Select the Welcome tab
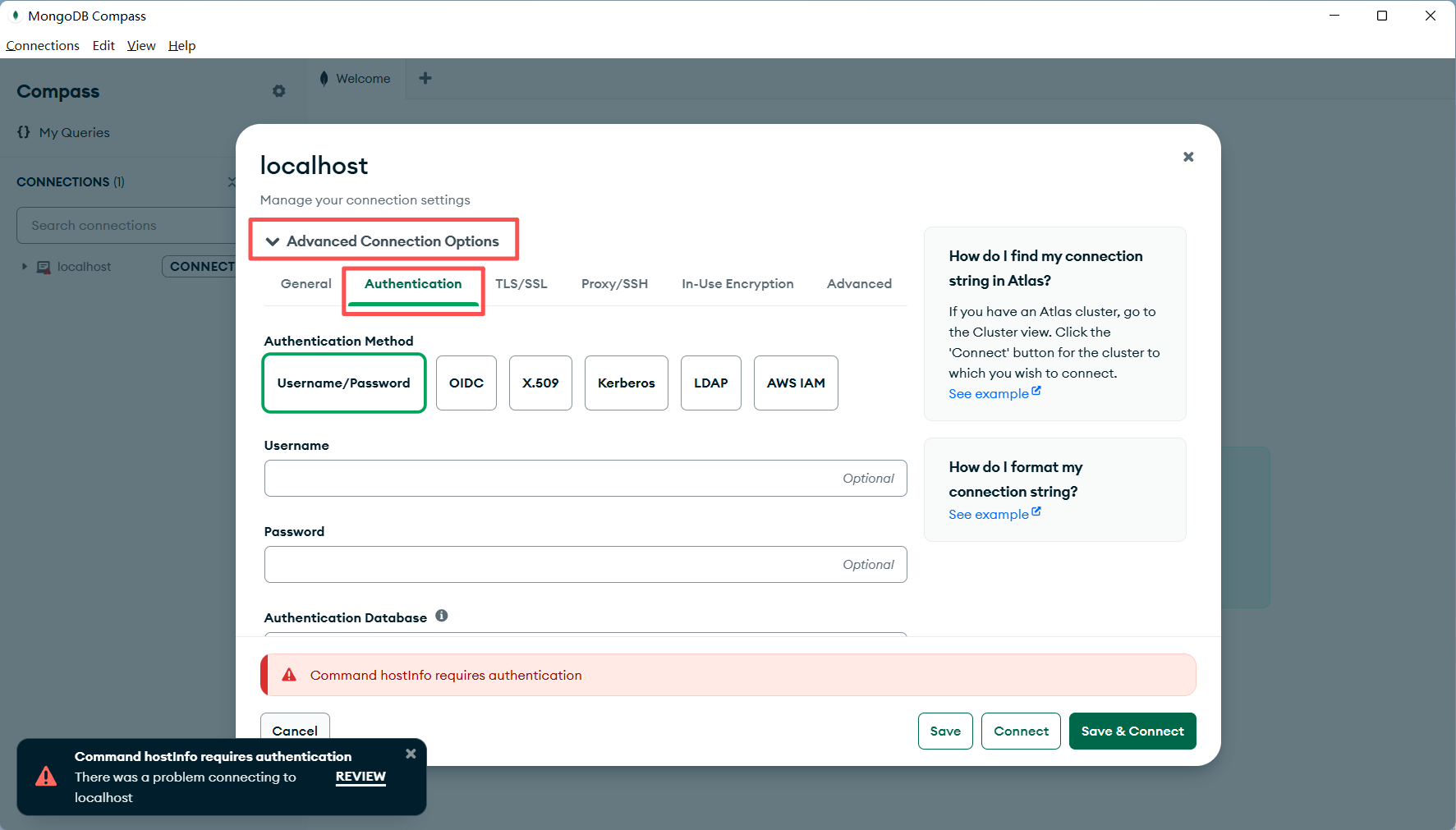The height and width of the screenshot is (830, 1456). coord(356,79)
